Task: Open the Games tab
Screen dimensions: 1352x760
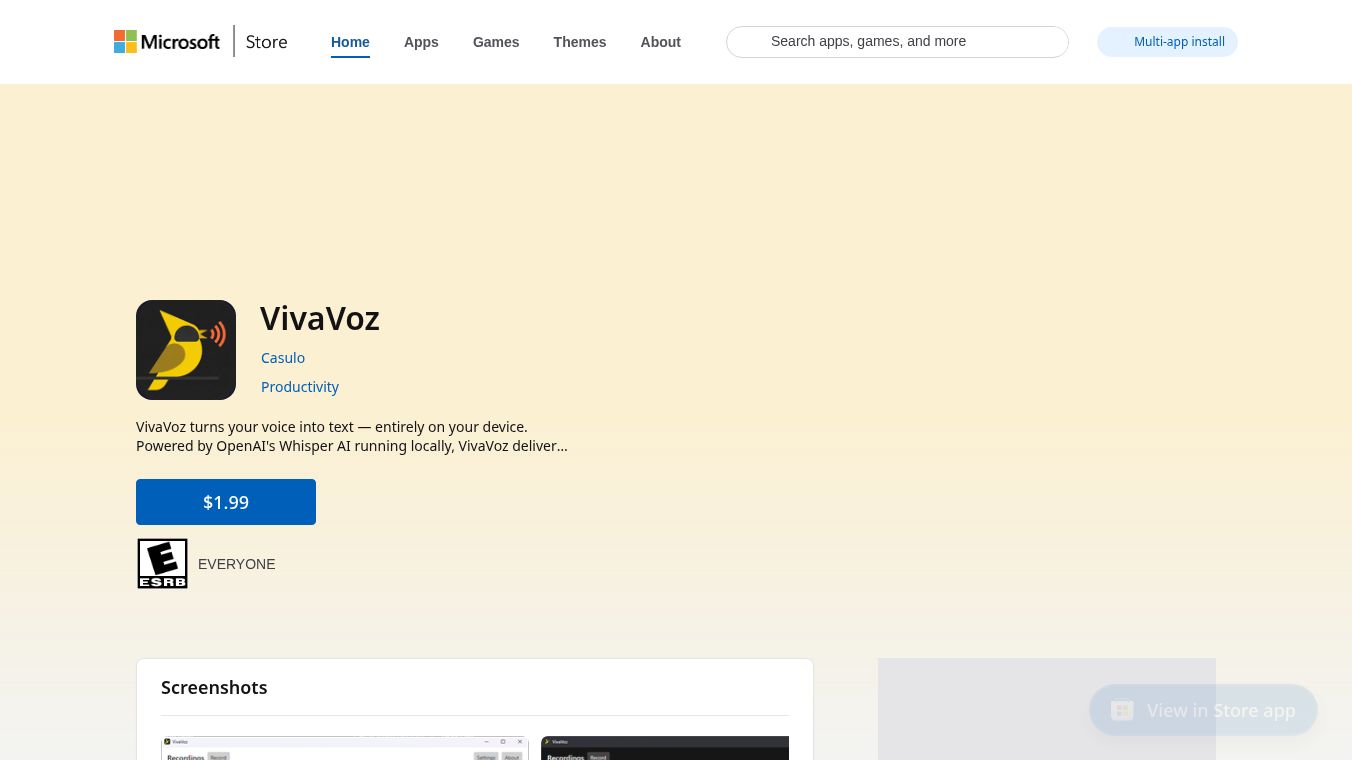Action: (x=496, y=42)
